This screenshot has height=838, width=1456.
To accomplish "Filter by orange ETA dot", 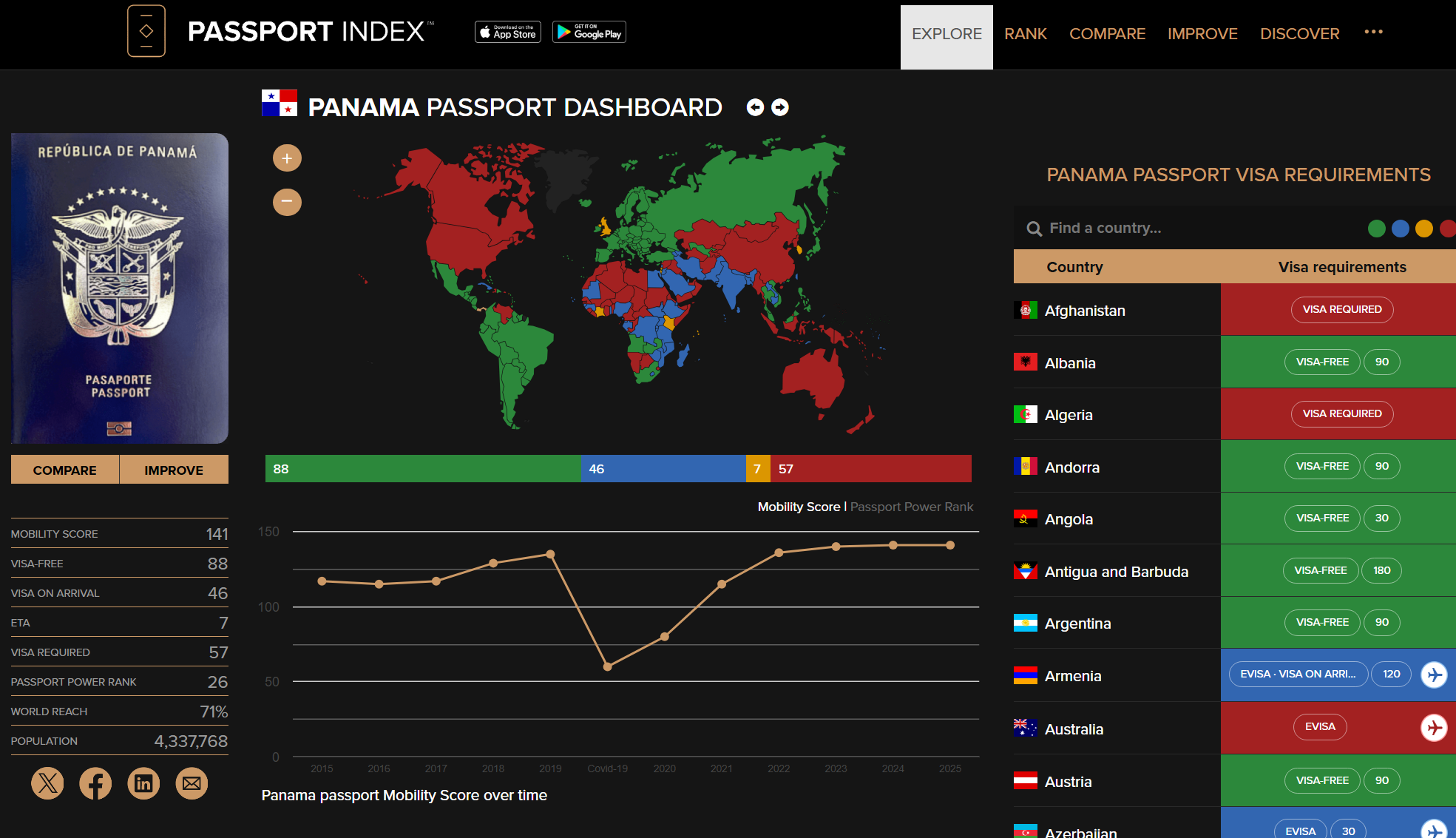I will [1424, 229].
